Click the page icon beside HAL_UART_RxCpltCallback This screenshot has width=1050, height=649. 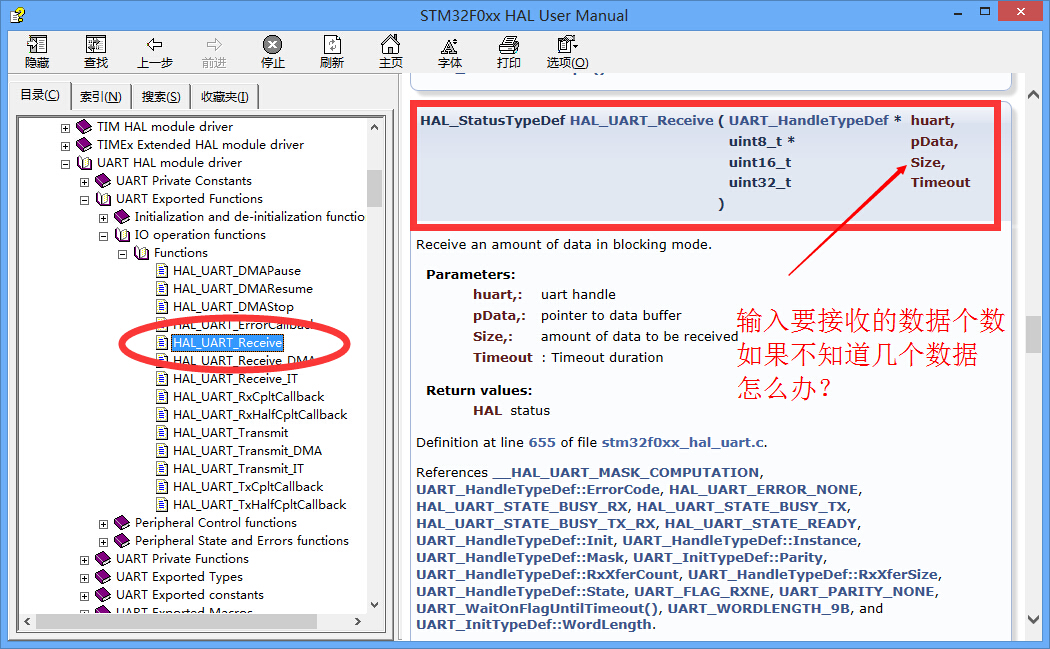[161, 396]
